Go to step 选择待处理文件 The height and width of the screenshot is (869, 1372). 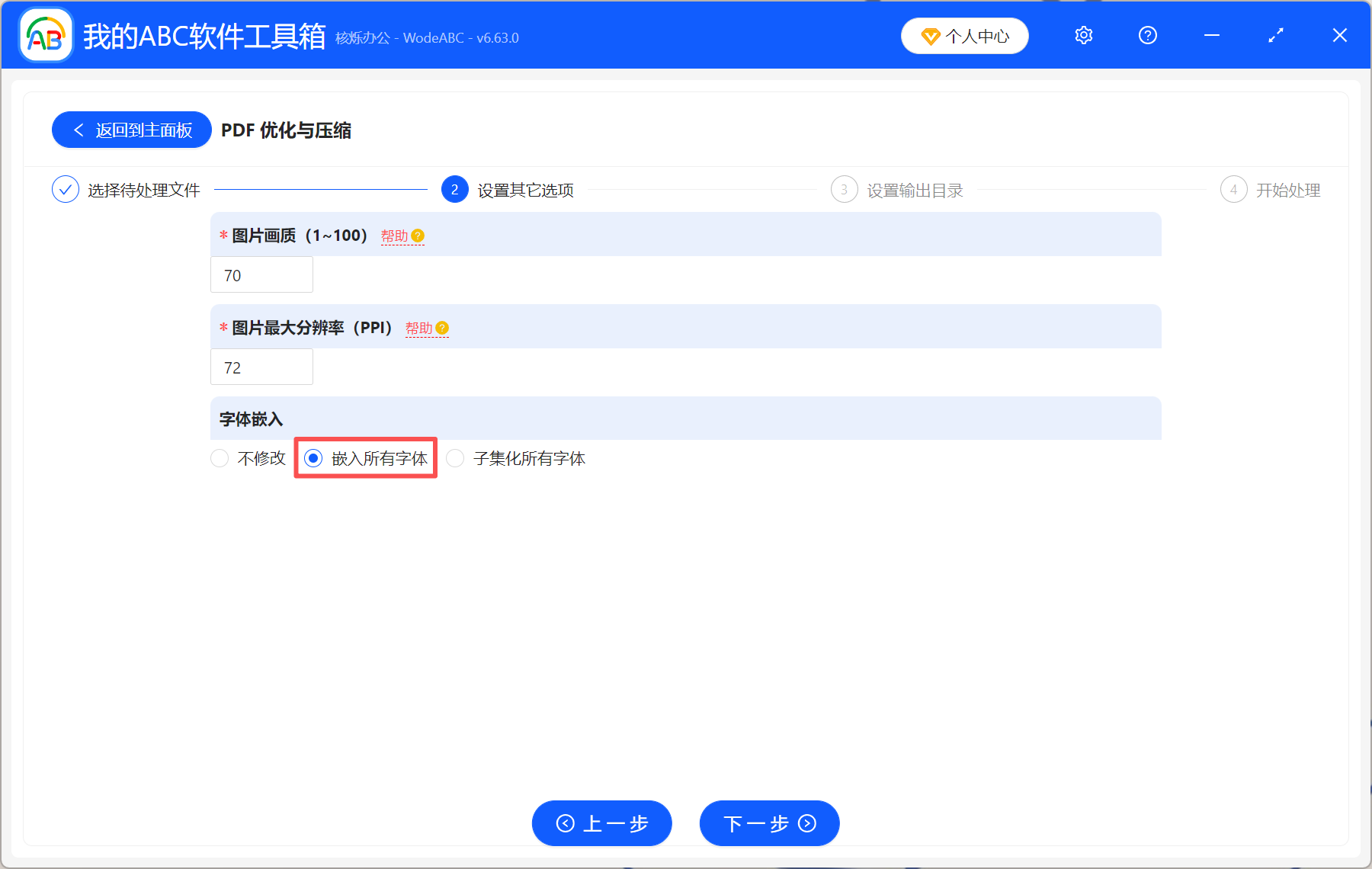pyautogui.click(x=143, y=190)
